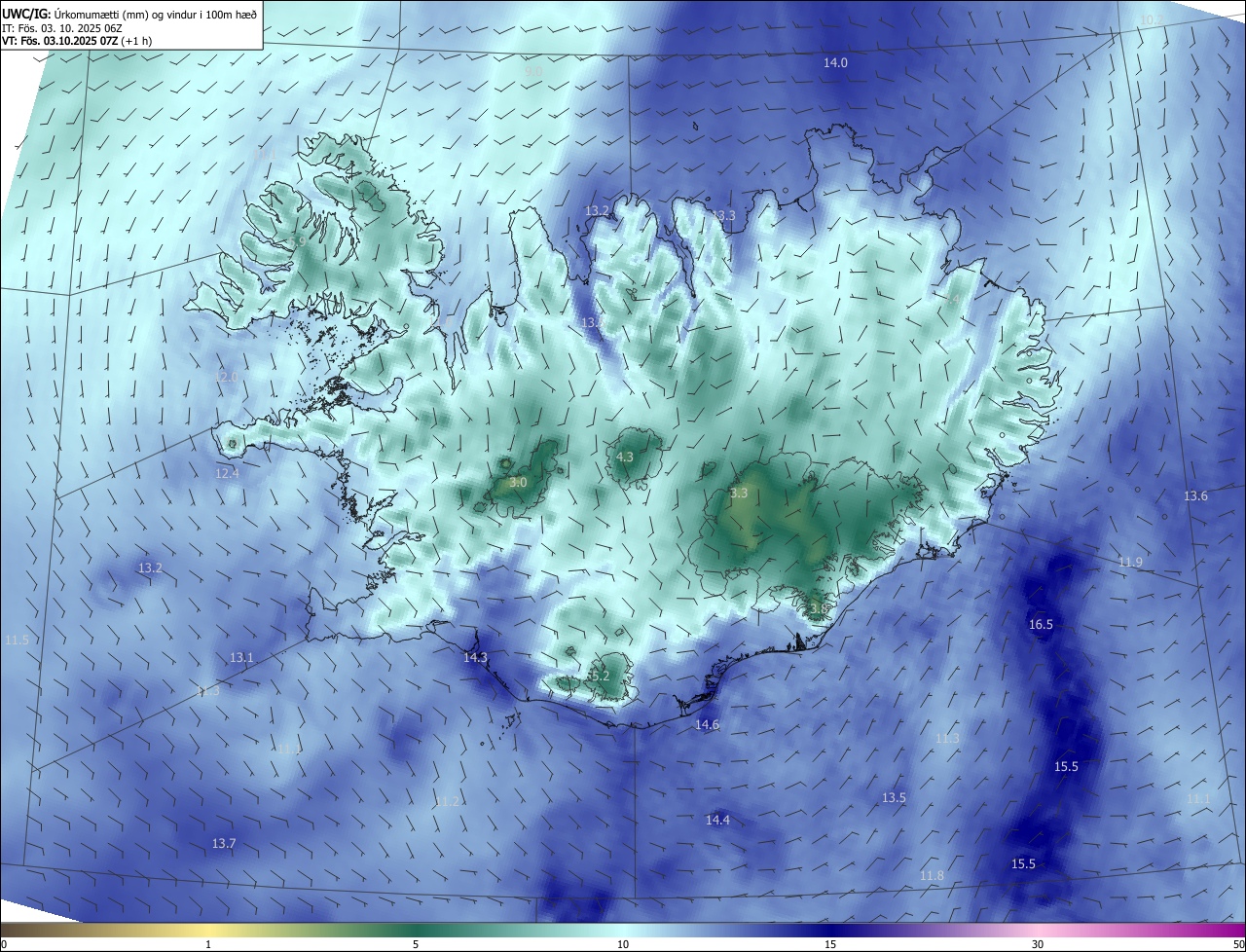
Task: Click the 14.6 value off the south coast
Action: tap(707, 725)
